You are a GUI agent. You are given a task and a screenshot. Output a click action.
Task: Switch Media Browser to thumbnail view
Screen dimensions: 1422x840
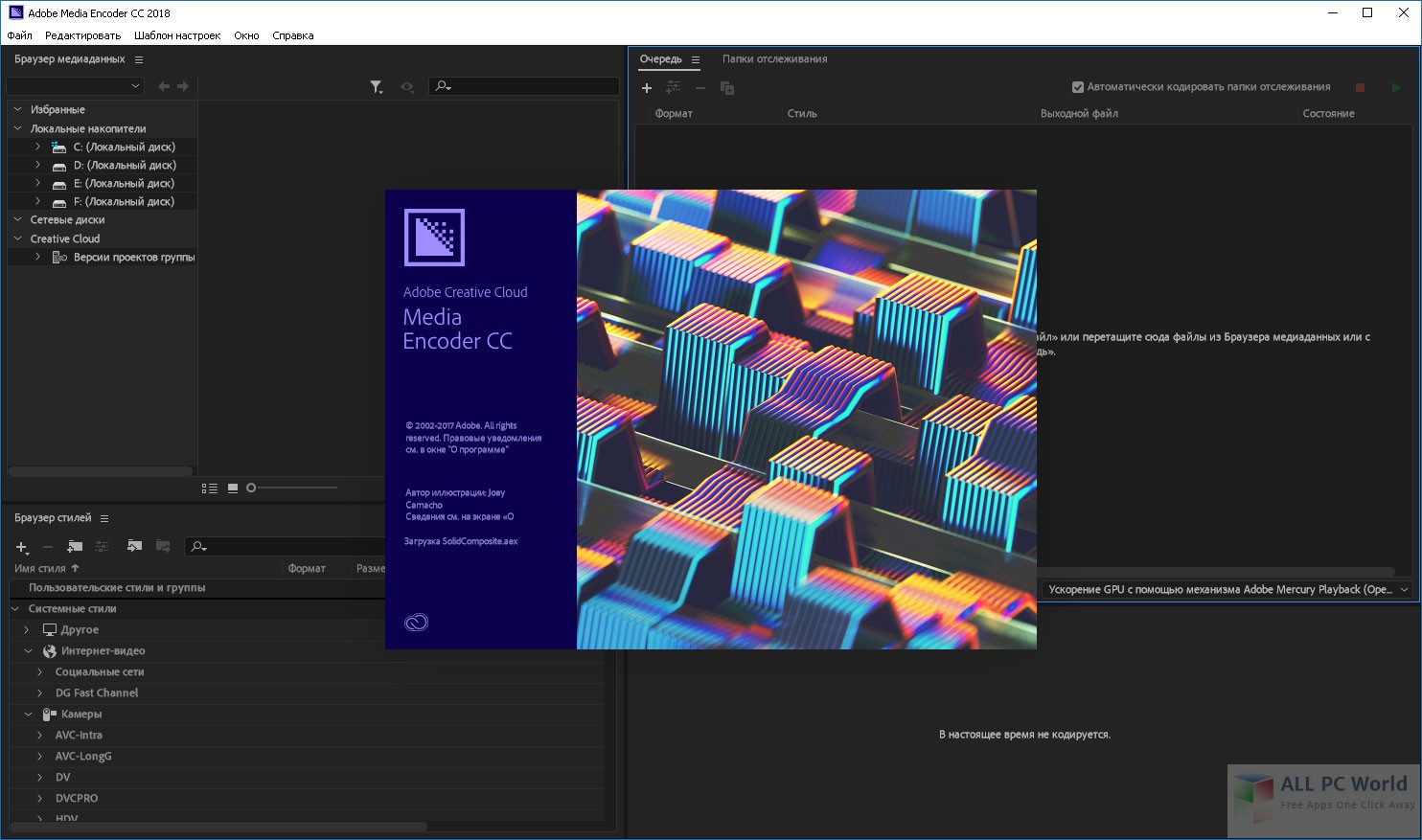[x=233, y=488]
